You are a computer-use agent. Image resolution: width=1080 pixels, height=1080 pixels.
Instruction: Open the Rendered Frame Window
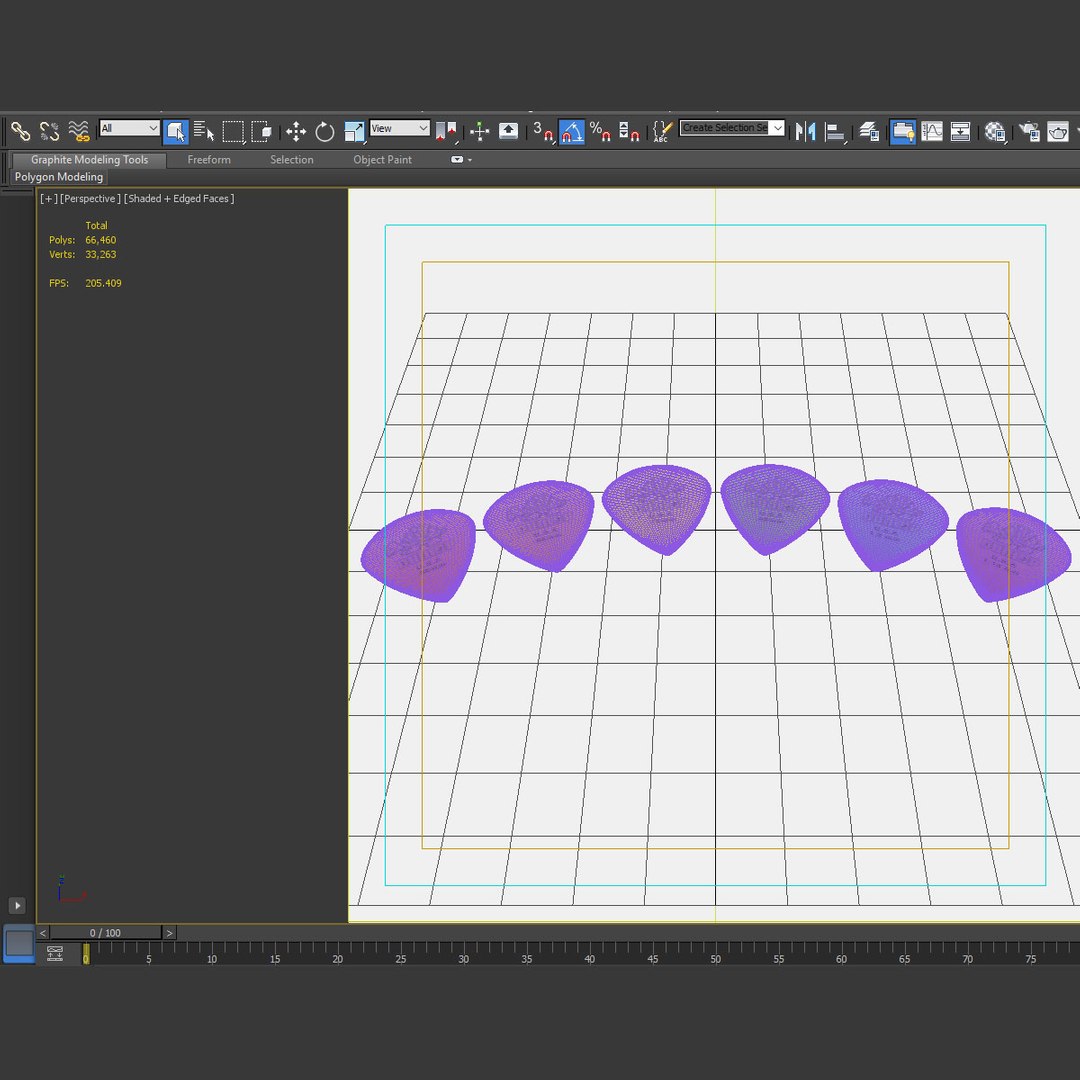[1058, 131]
